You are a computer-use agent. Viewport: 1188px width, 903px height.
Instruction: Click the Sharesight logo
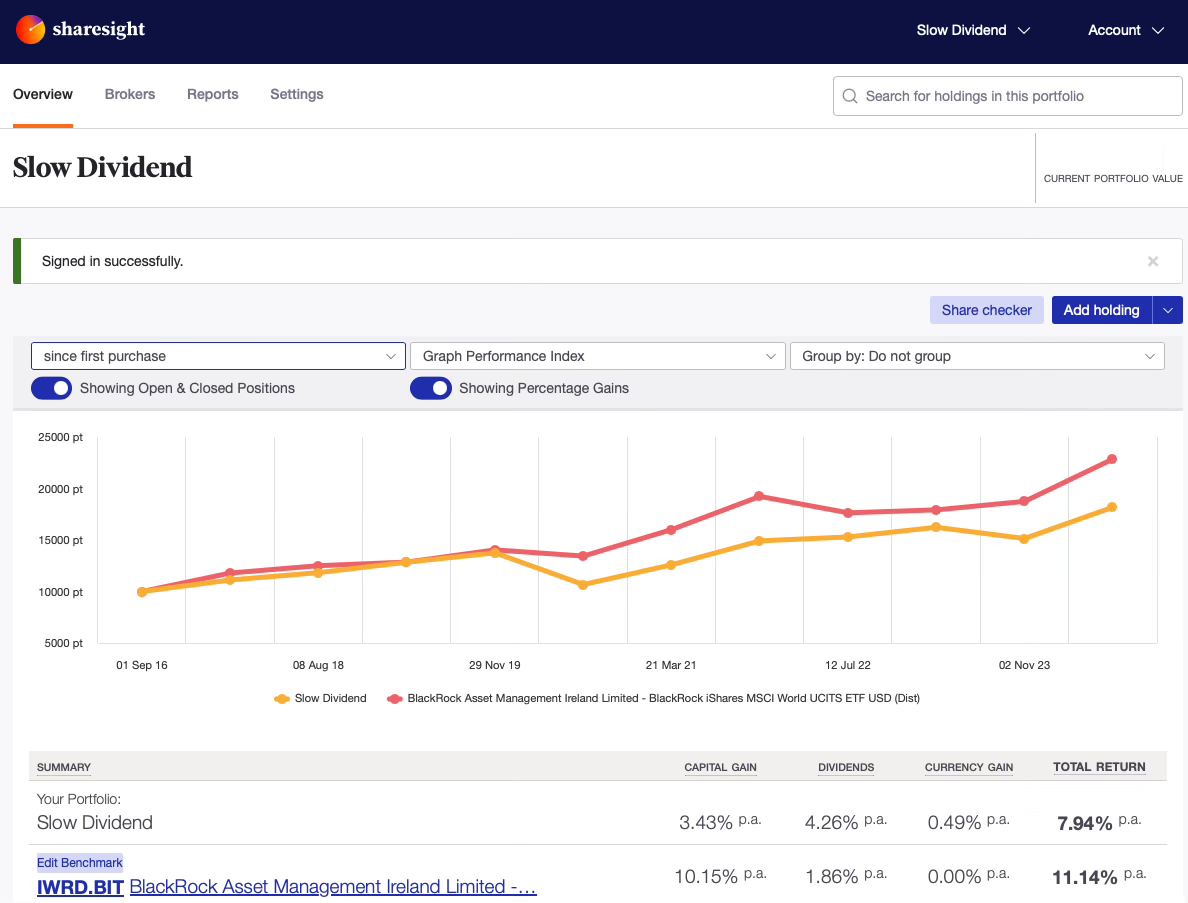tap(80, 30)
